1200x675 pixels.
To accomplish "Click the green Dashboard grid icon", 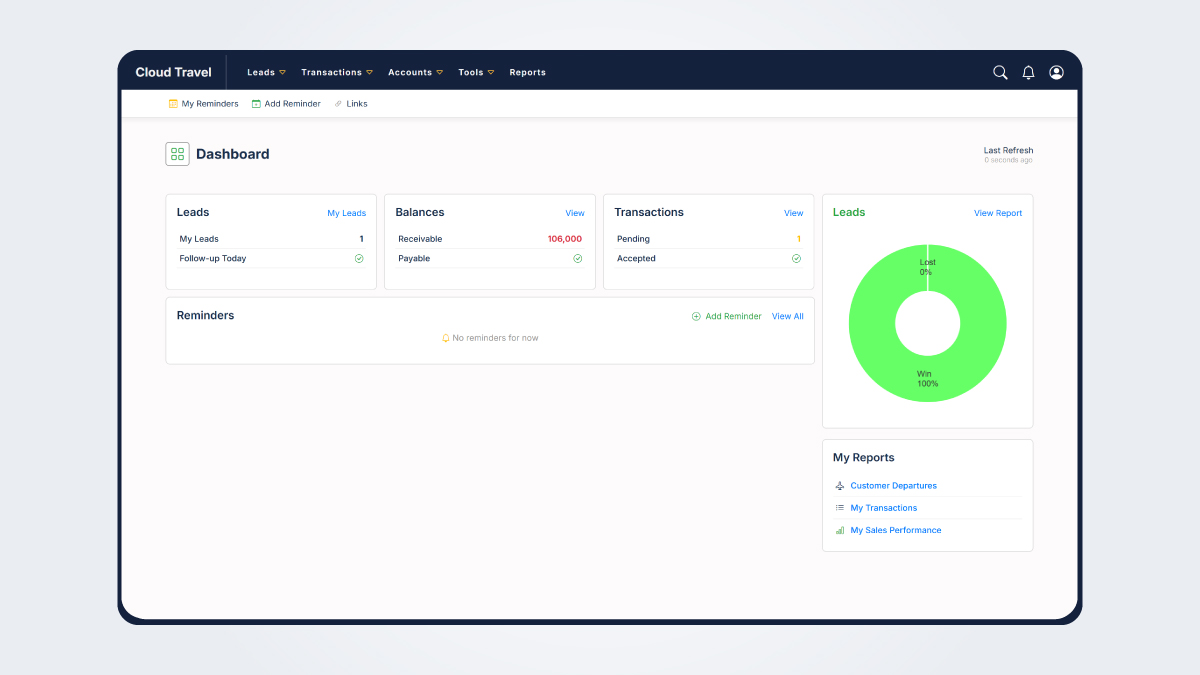I will (177, 153).
